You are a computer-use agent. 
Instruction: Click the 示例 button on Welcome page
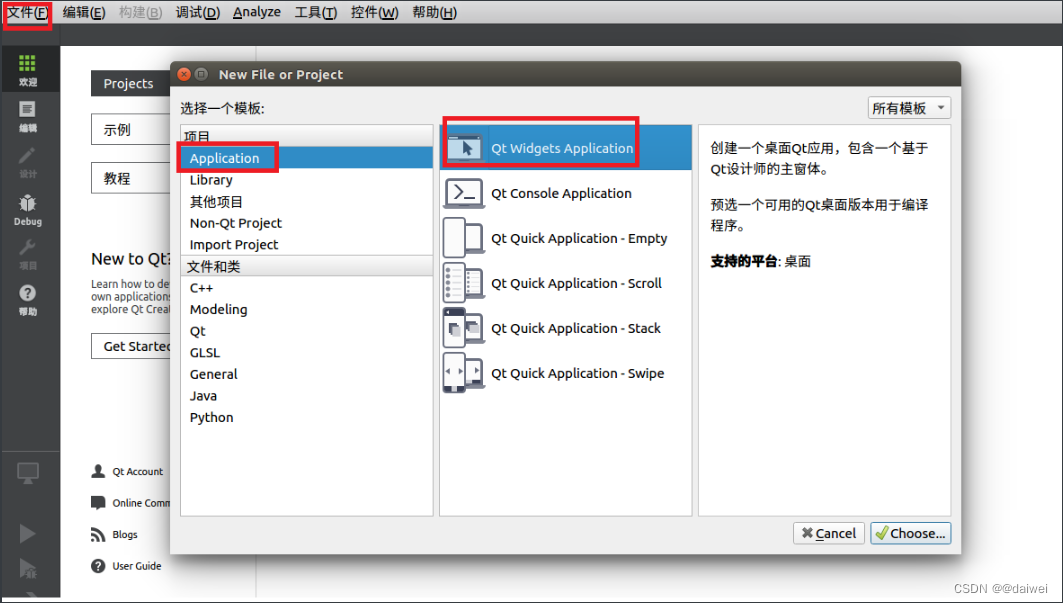pos(130,130)
